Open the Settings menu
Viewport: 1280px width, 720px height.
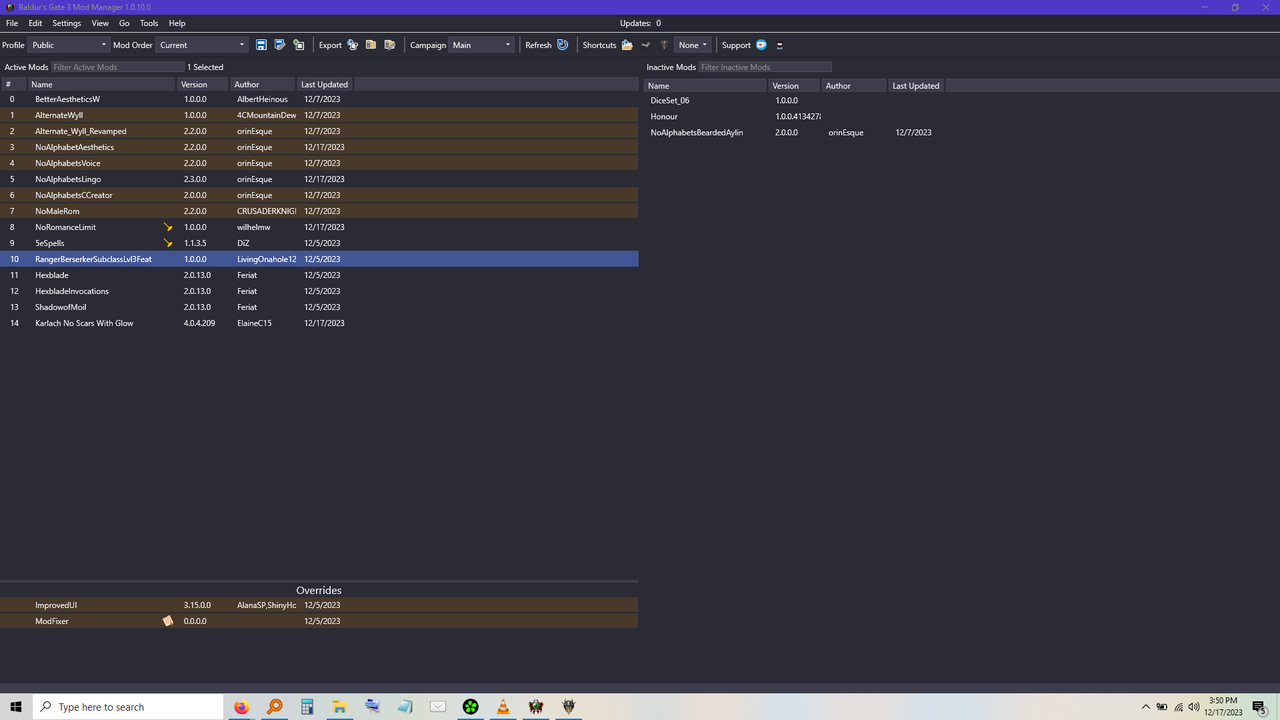point(67,23)
